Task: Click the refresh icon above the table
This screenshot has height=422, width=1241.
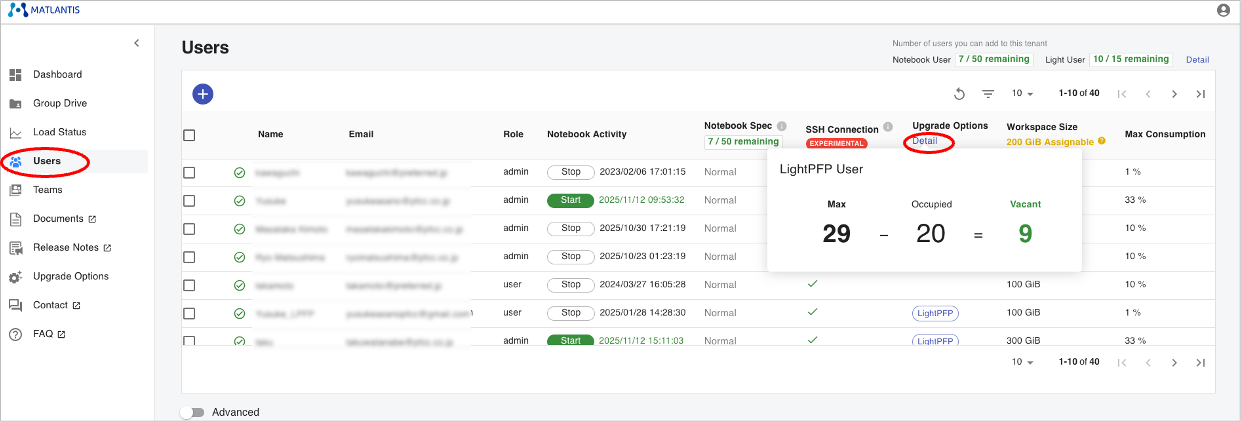Action: coord(959,94)
